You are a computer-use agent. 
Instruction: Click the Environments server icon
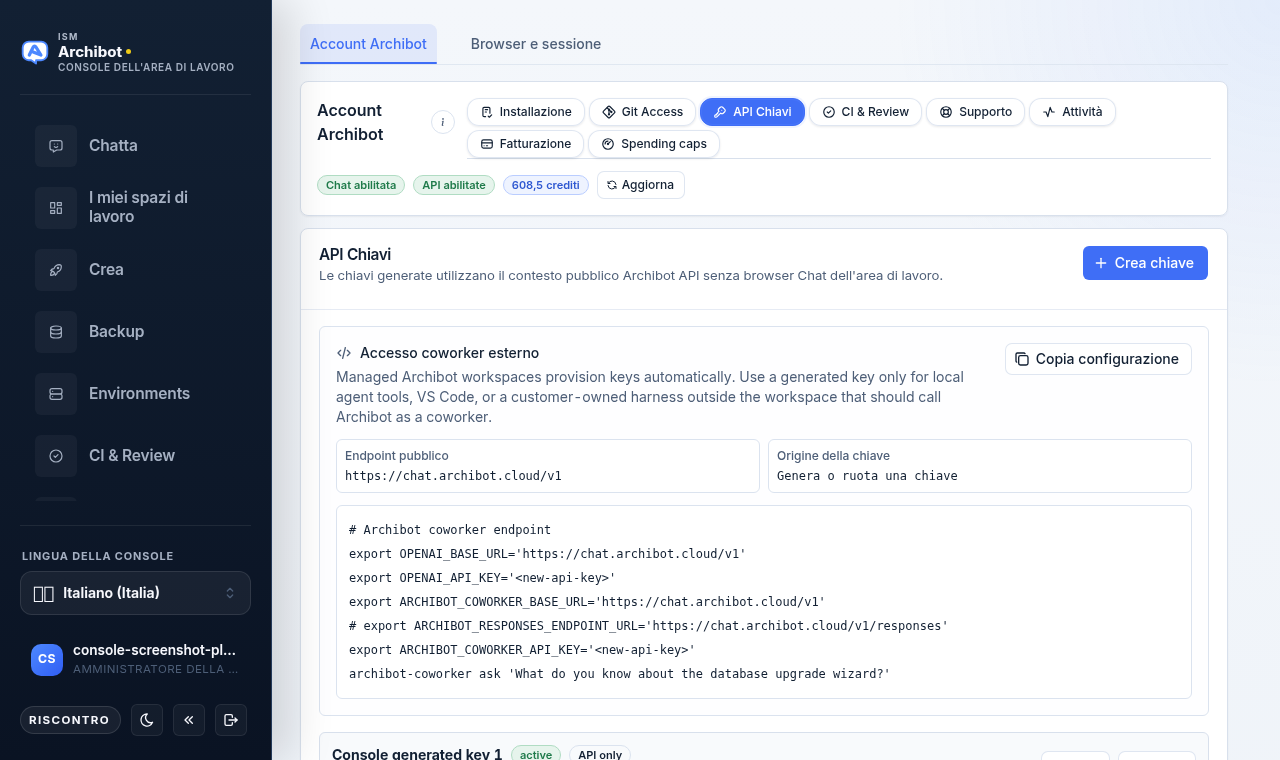tap(56, 393)
